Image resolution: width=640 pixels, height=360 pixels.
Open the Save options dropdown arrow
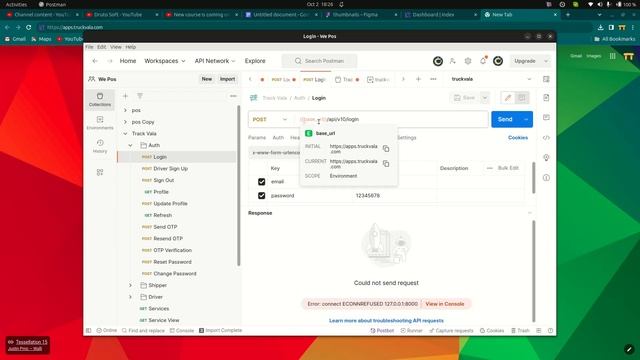point(484,98)
